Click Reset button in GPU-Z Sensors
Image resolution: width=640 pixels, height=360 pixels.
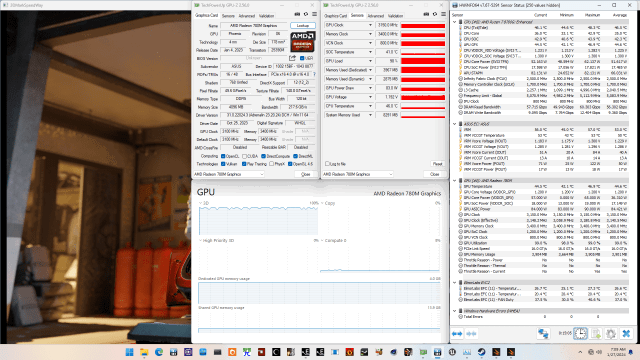(x=438, y=164)
